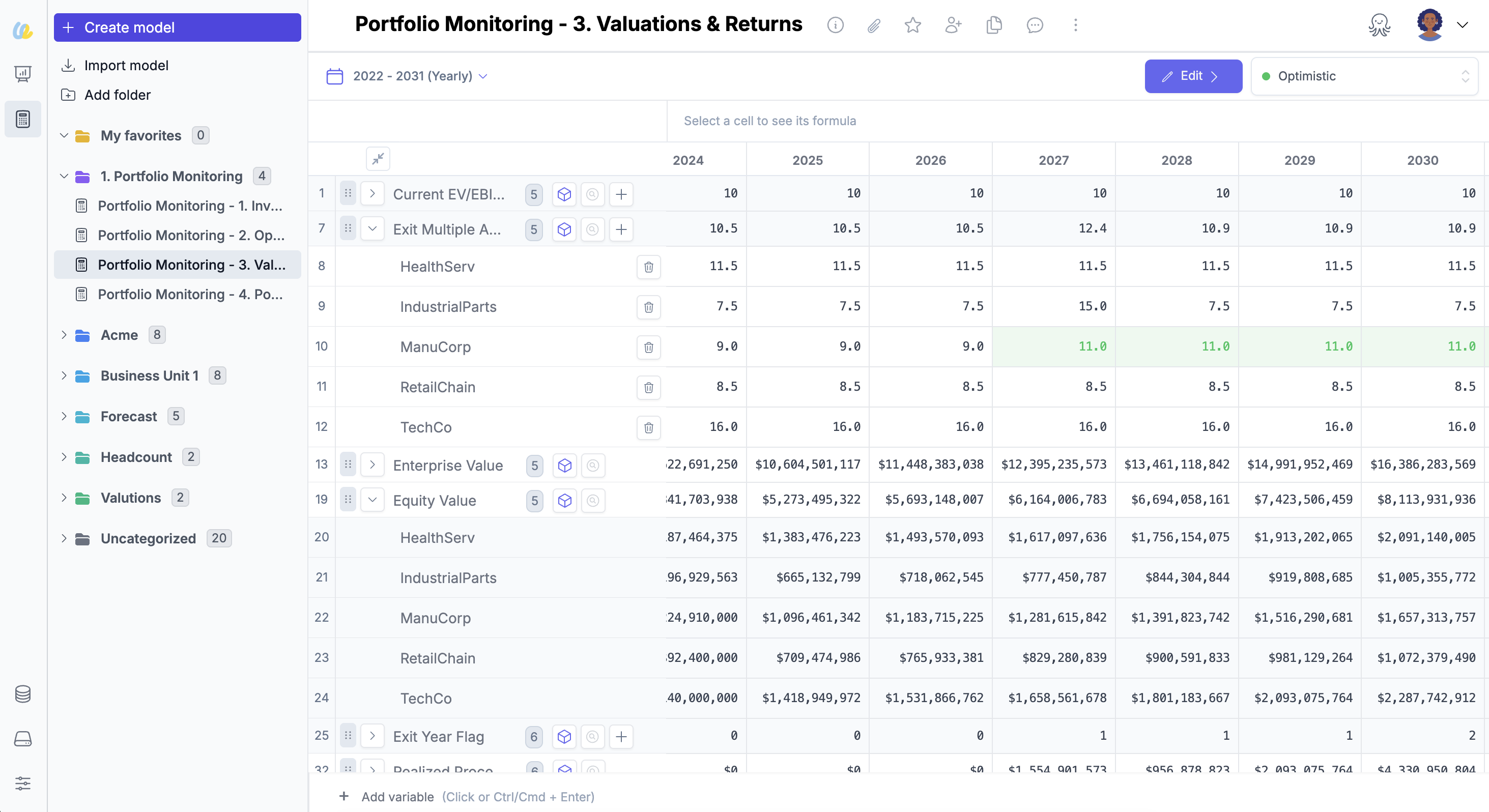
Task: Delete the ManuCorp row with trash icon
Action: coord(648,347)
